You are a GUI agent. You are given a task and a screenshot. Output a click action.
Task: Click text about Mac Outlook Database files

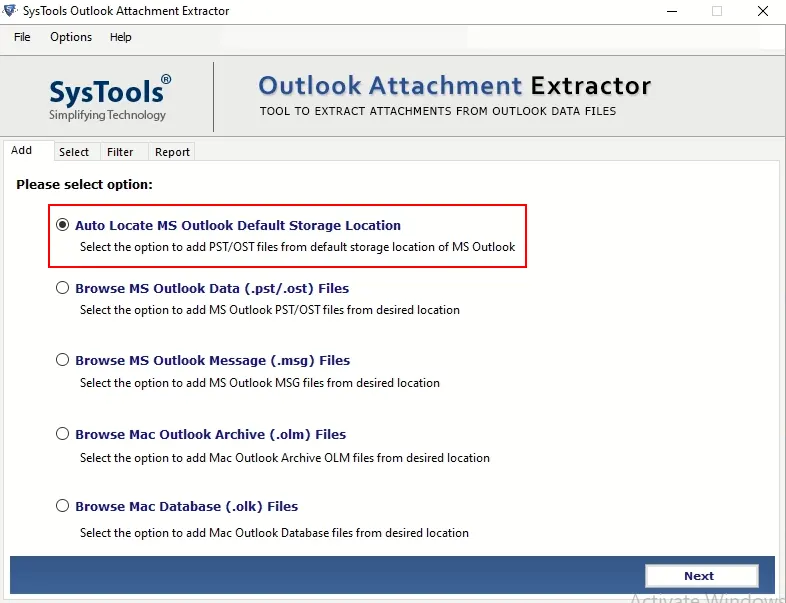(x=274, y=533)
